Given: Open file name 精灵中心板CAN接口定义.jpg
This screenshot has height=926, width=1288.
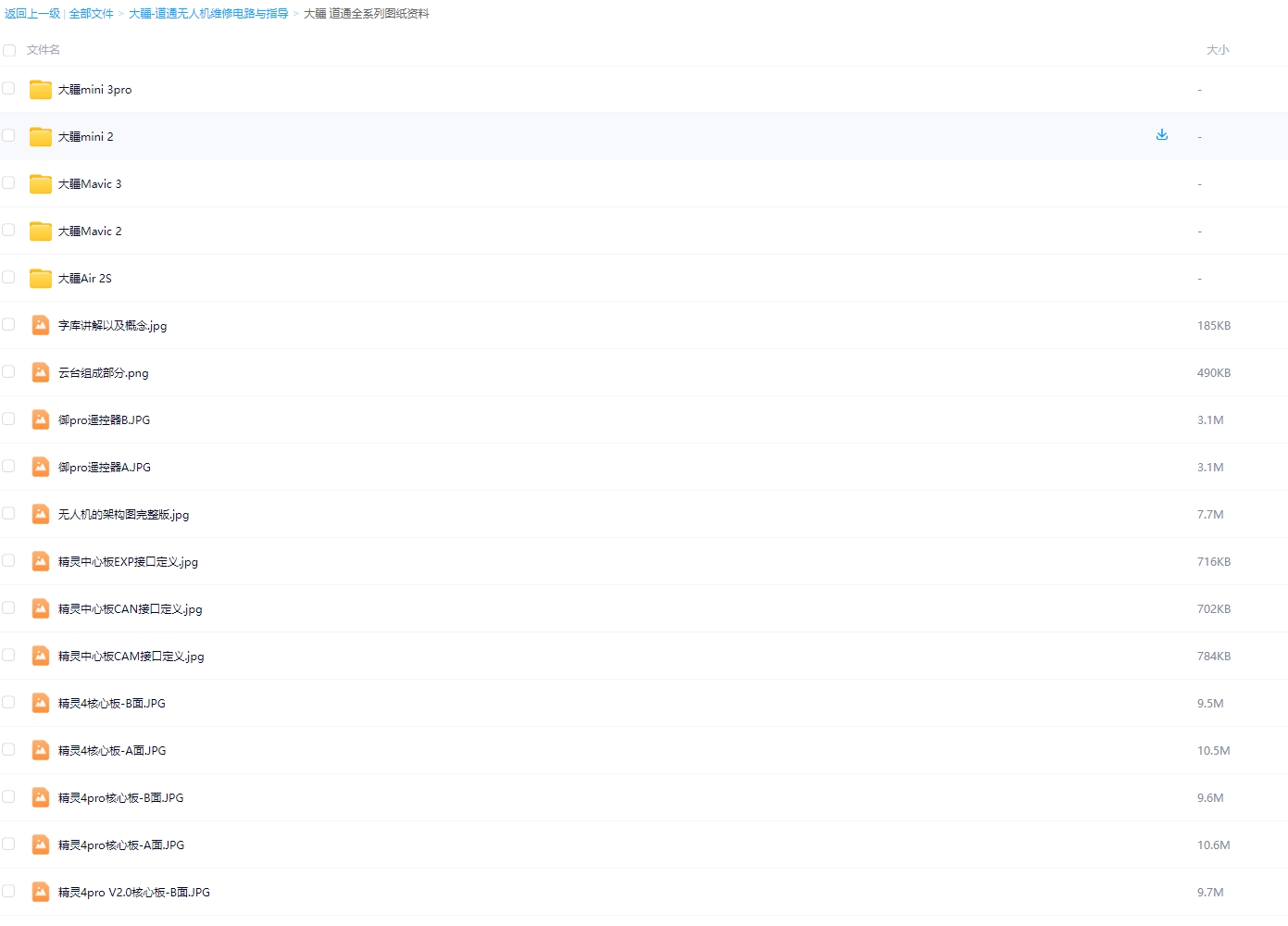Looking at the screenshot, I should point(131,609).
